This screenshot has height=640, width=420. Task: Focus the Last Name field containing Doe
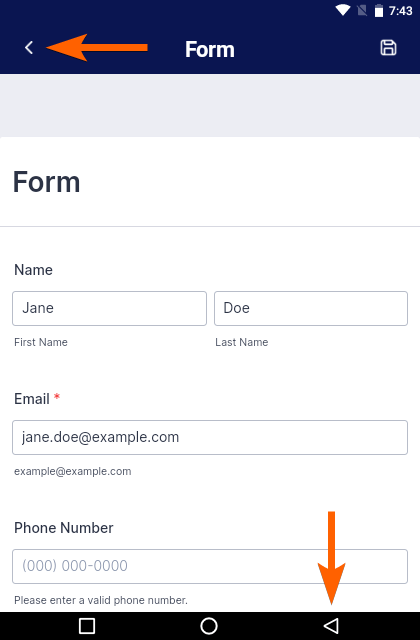[x=311, y=308]
